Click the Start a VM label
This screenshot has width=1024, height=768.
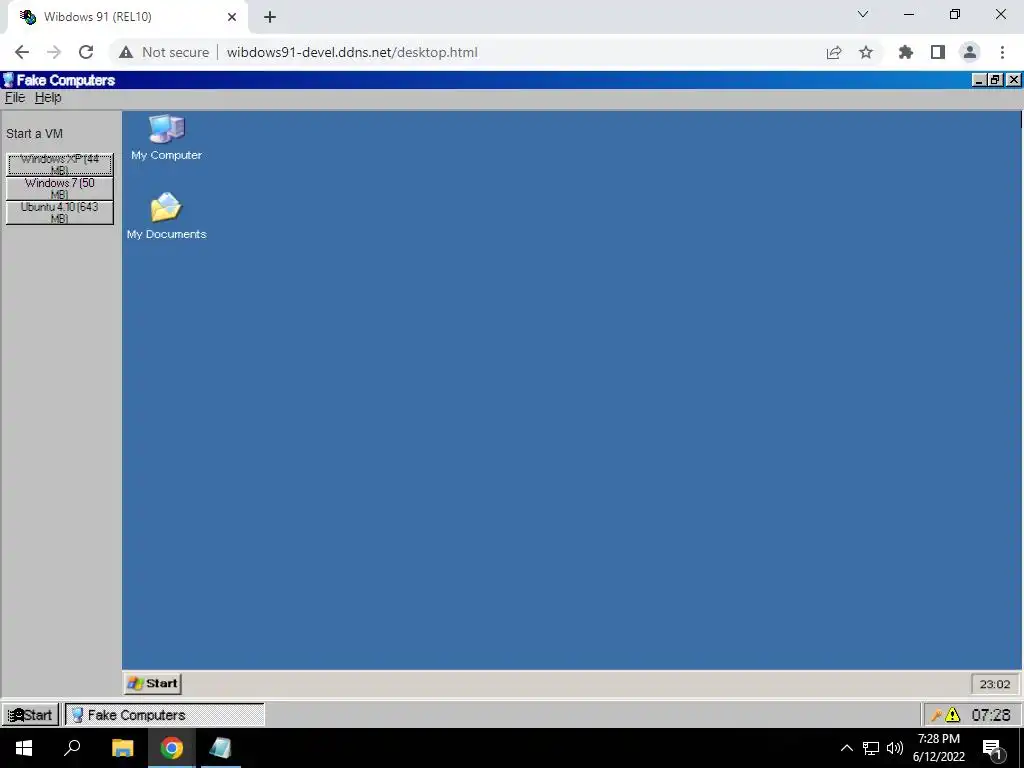[35, 134]
